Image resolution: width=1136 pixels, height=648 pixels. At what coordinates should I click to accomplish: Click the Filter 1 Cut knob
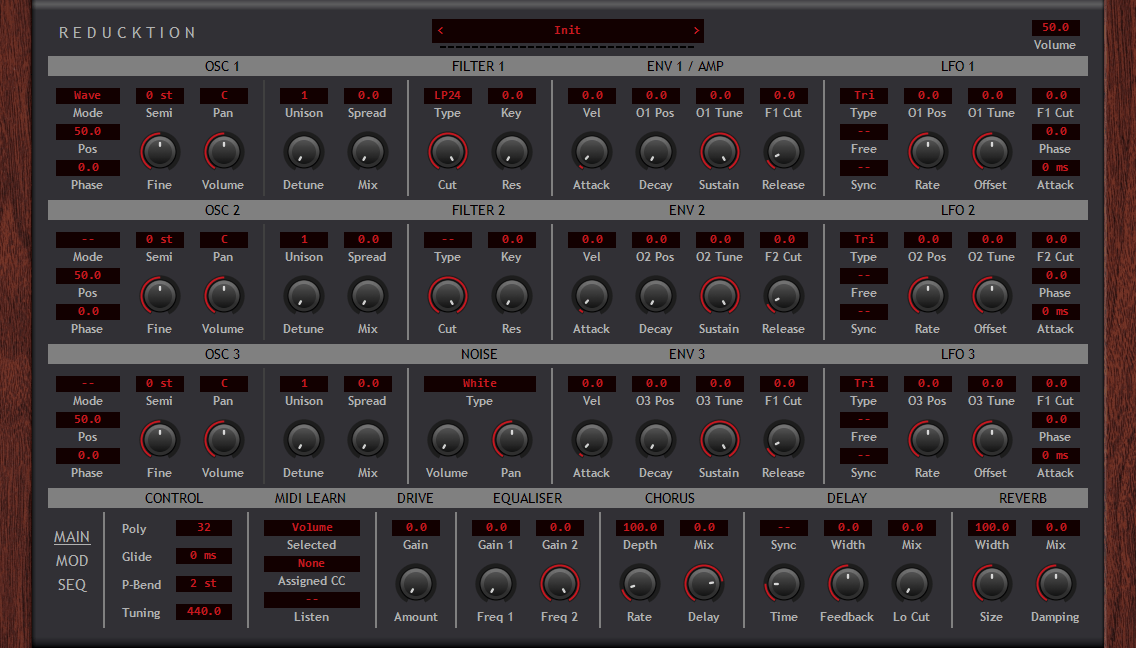point(447,152)
